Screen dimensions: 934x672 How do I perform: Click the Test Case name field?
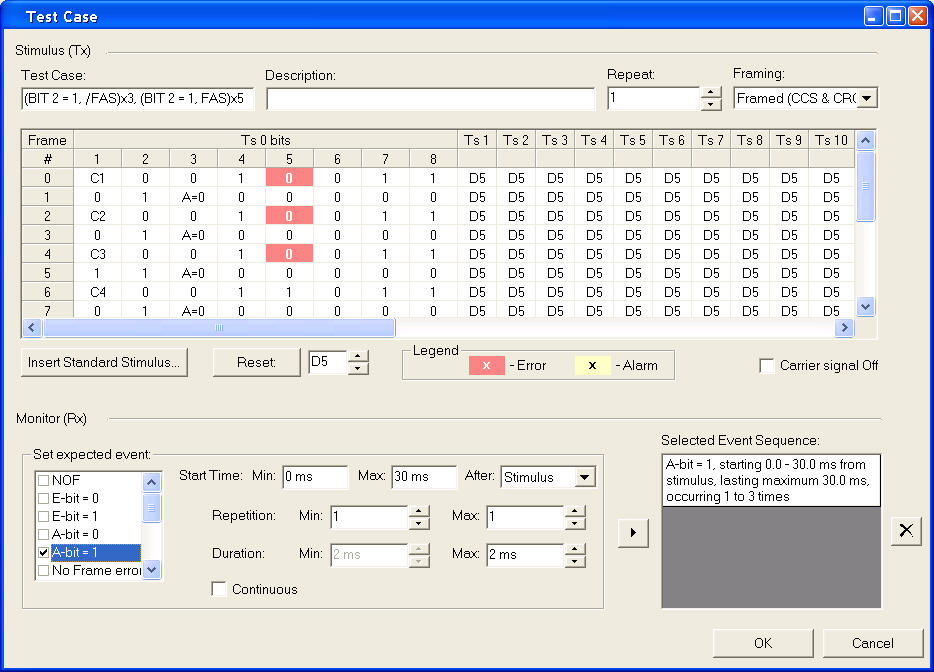point(138,99)
